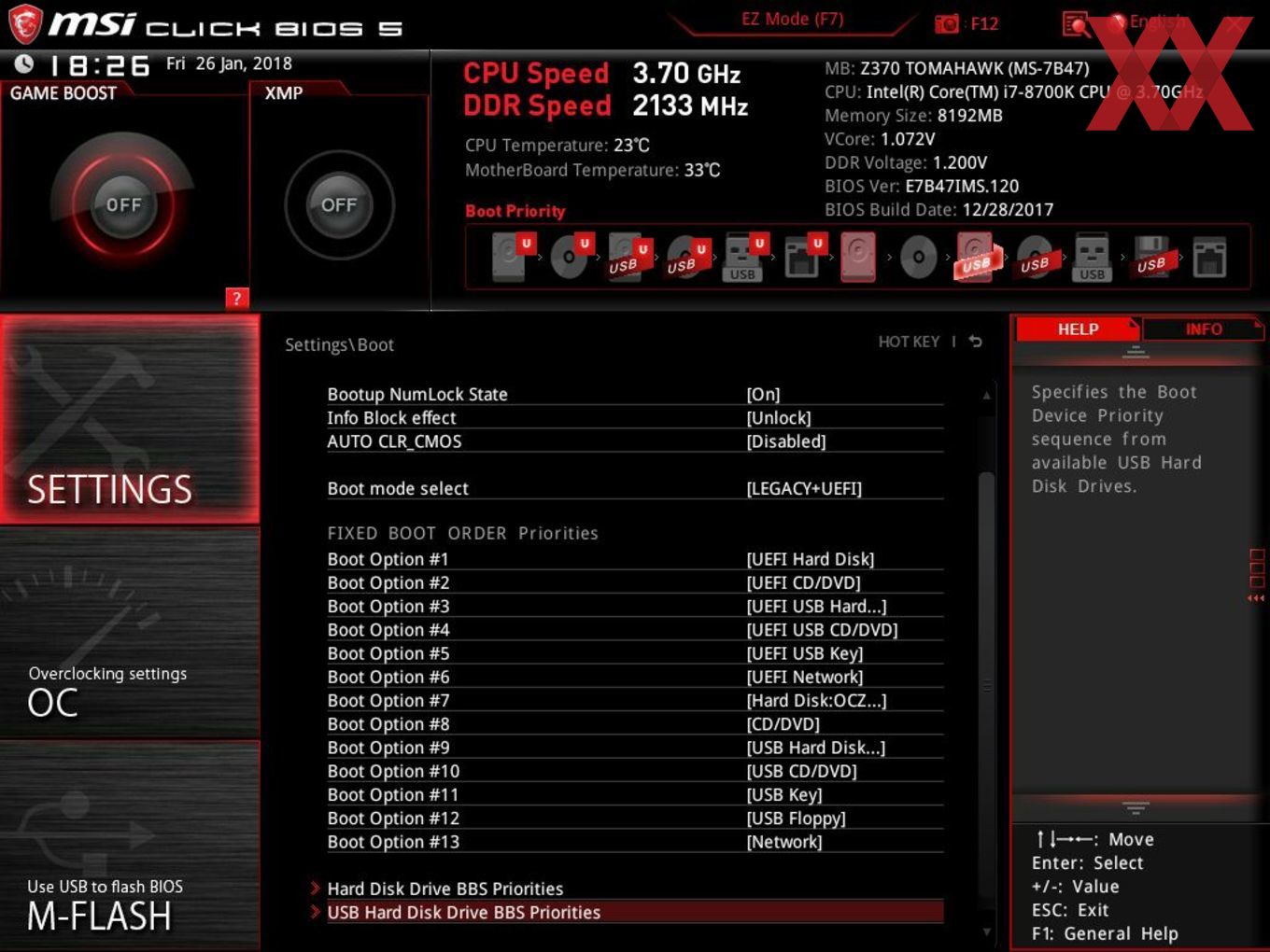Select the UEFI USB Key priority icon
This screenshot has width=1270, height=952.
[x=744, y=256]
